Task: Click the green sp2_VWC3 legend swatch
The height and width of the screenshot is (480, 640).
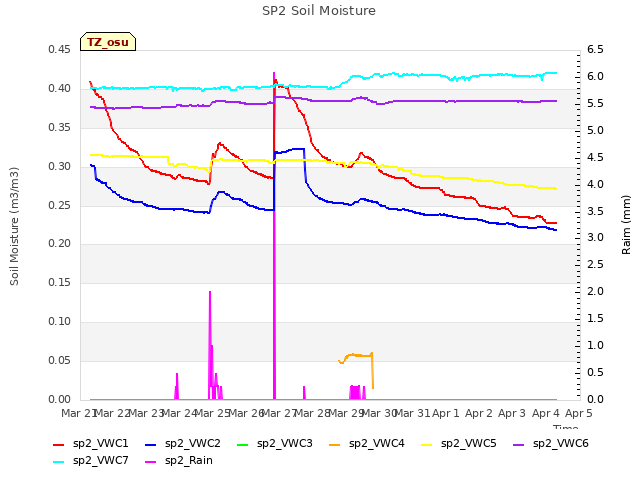Action: (243, 444)
